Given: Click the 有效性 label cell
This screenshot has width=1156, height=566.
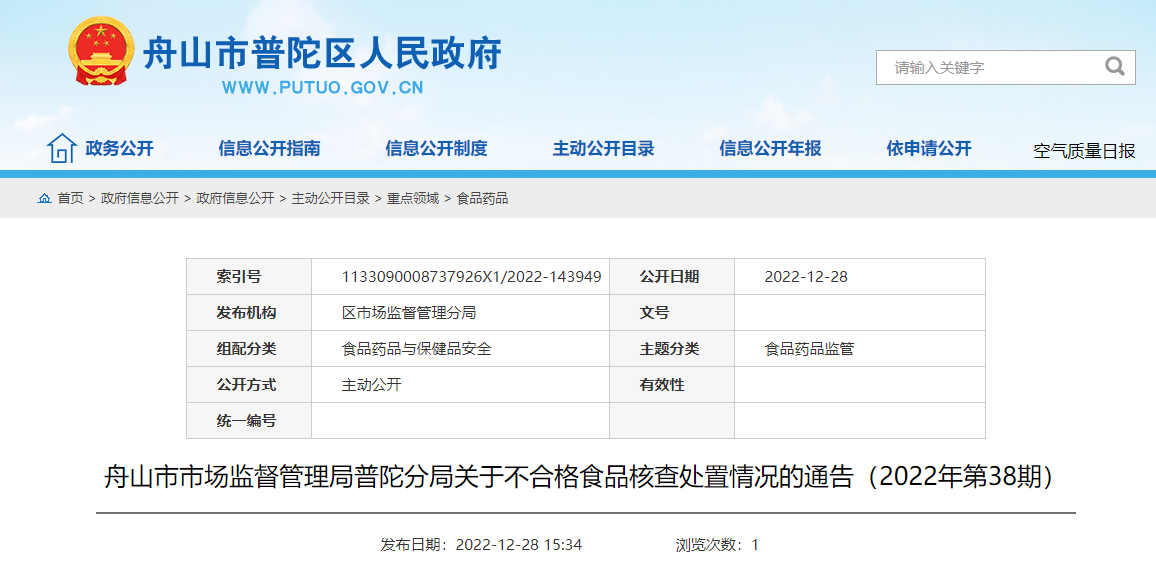Looking at the screenshot, I should click(672, 385).
